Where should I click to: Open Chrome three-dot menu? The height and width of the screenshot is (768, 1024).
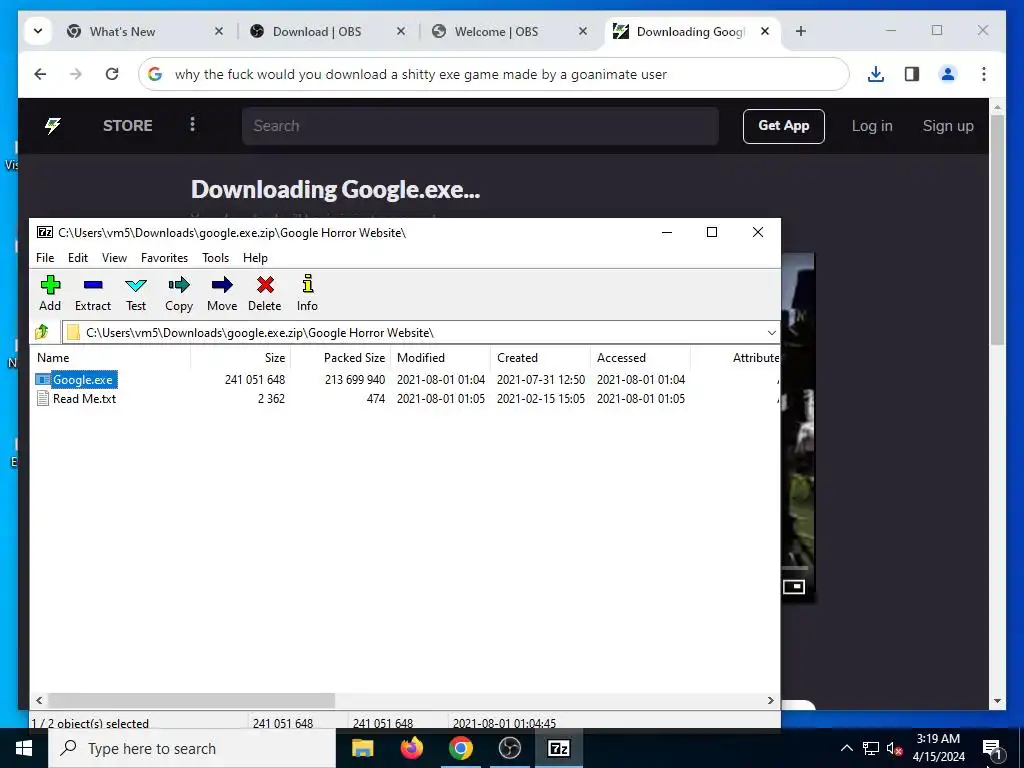click(984, 74)
